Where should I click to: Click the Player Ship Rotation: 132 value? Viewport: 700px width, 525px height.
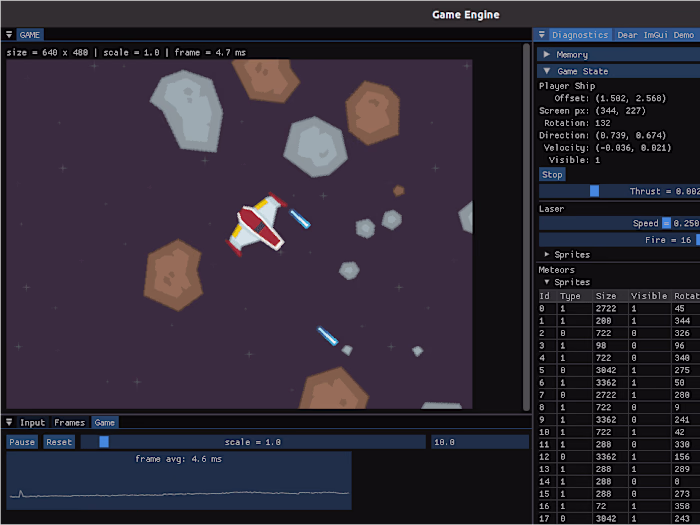point(603,123)
